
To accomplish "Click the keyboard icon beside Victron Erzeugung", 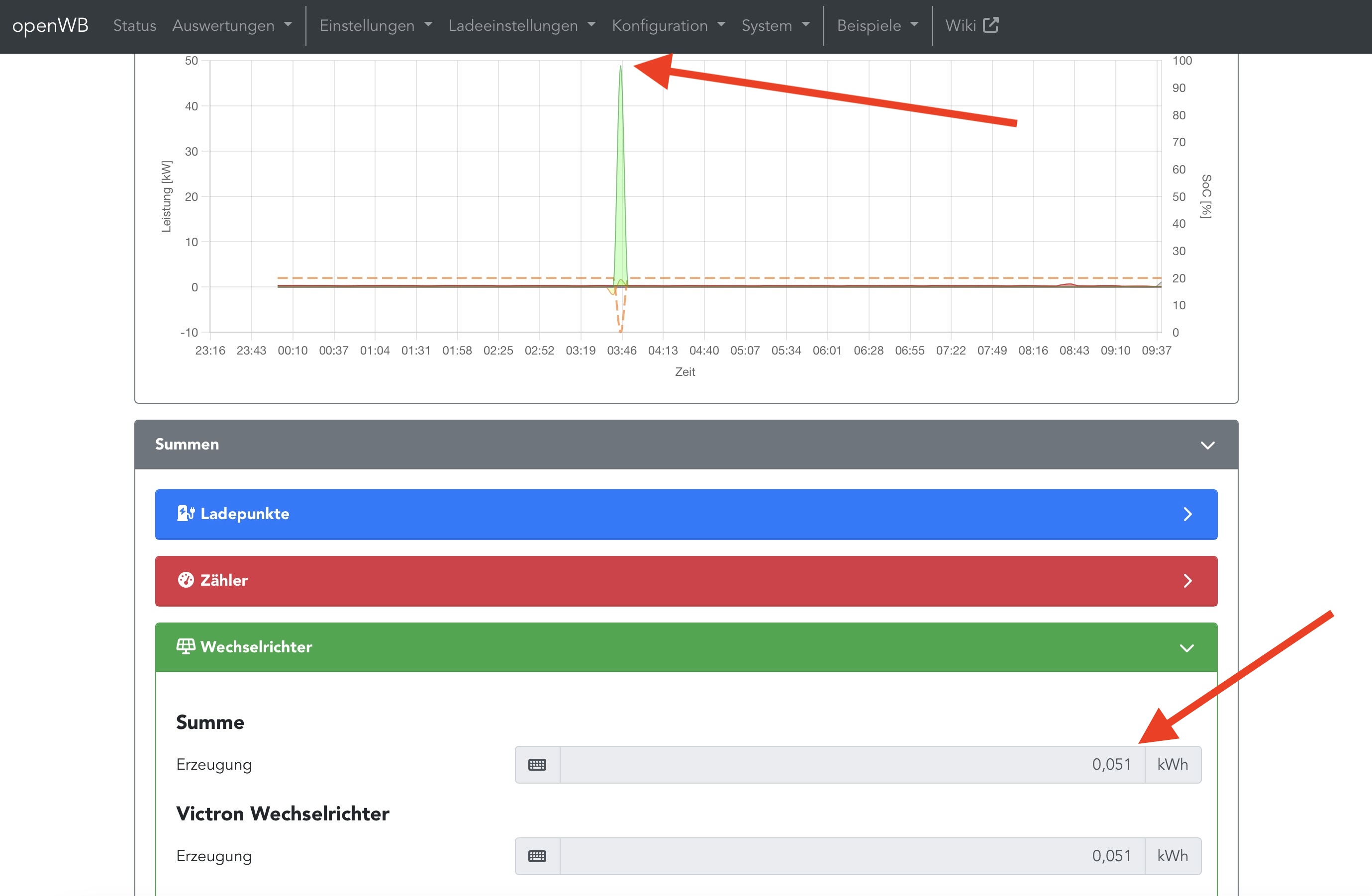I will coord(537,856).
